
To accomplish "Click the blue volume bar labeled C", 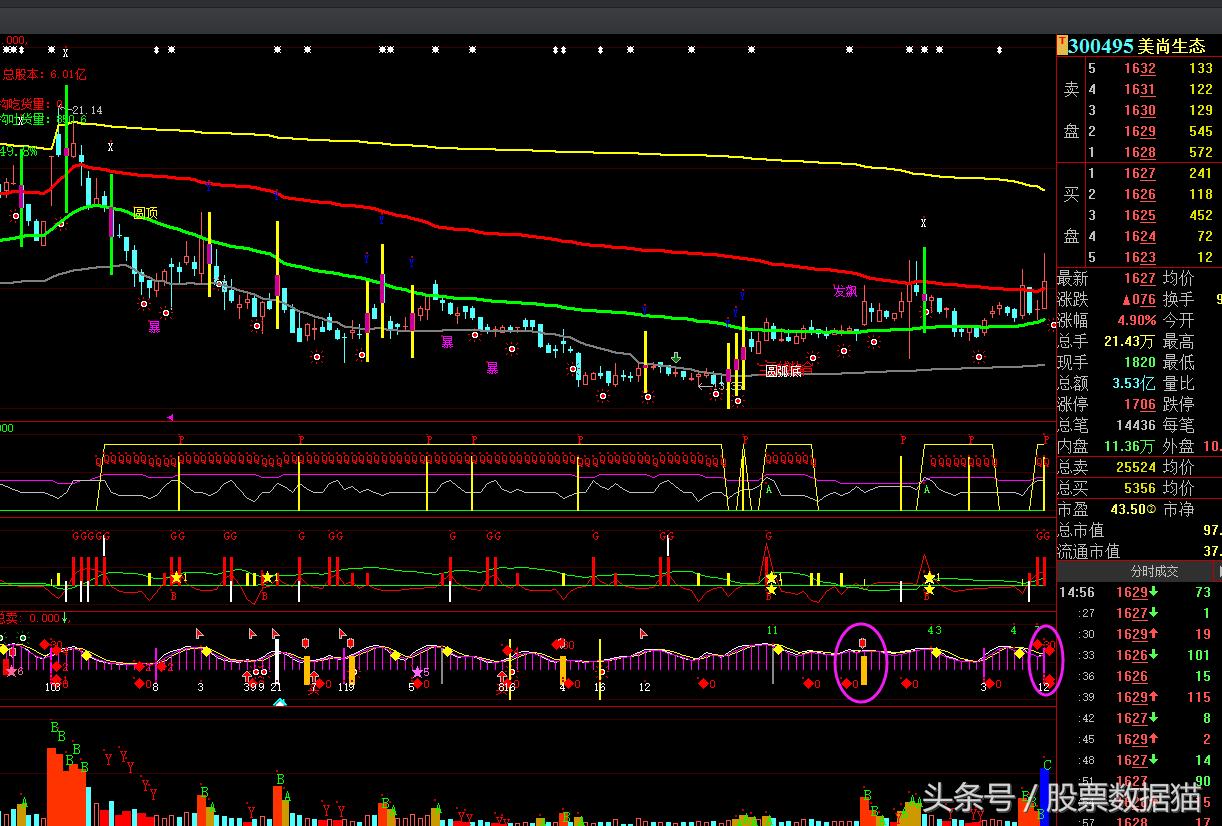I will (1045, 790).
